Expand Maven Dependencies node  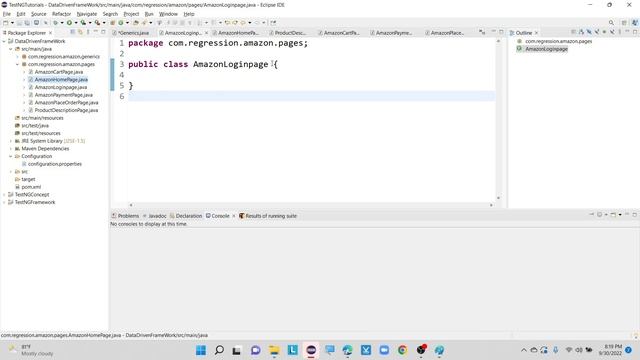[x=11, y=149]
